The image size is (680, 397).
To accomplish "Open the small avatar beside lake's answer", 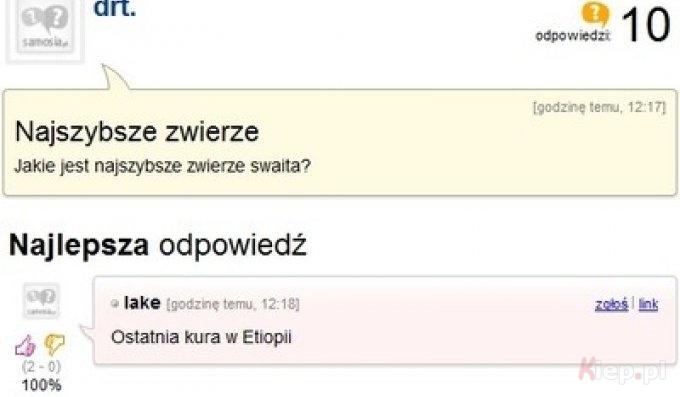I will pos(41,301).
